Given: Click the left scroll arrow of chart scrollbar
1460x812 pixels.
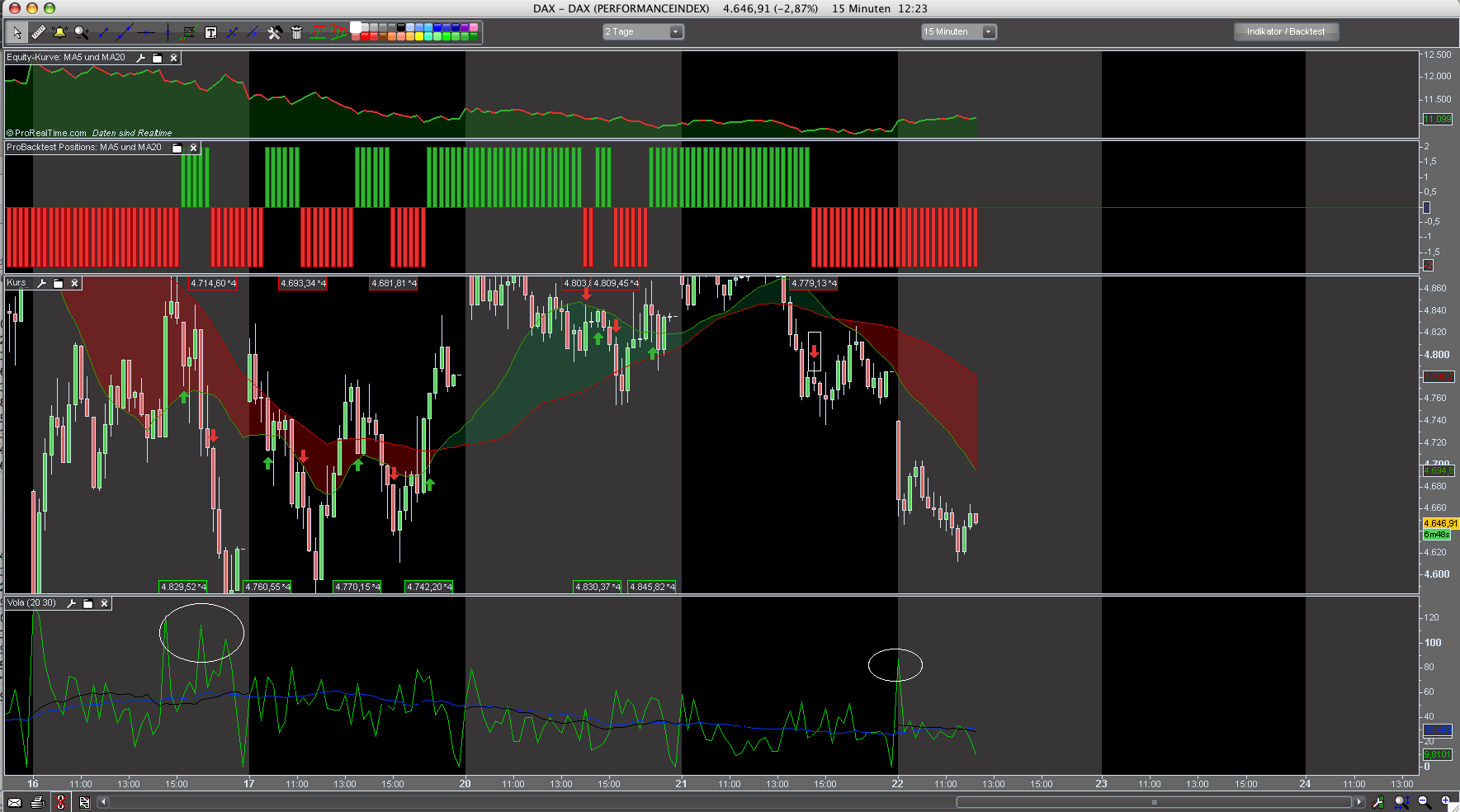Looking at the screenshot, I should click(103, 802).
